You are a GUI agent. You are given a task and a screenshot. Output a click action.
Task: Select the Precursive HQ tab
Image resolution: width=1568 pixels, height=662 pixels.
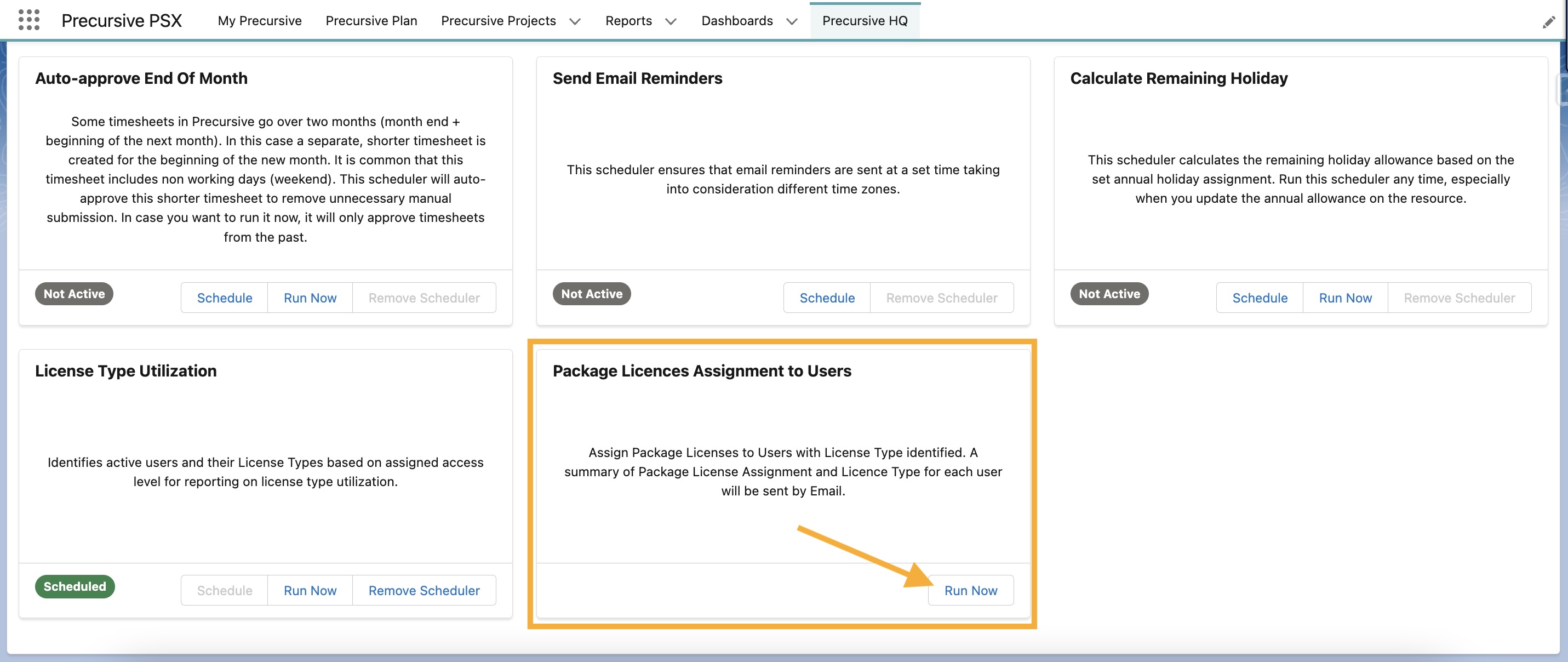click(865, 20)
